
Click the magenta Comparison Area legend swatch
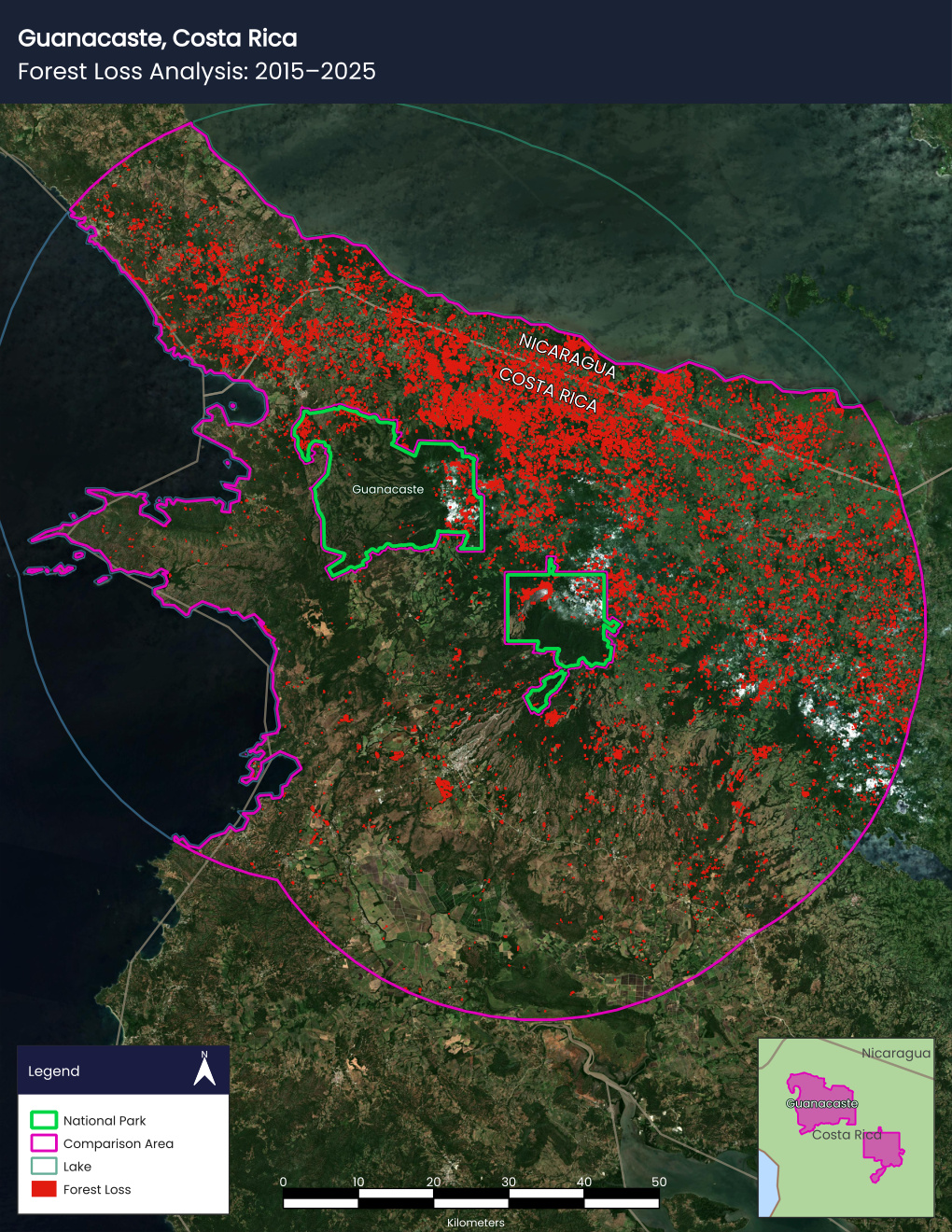(x=44, y=1143)
